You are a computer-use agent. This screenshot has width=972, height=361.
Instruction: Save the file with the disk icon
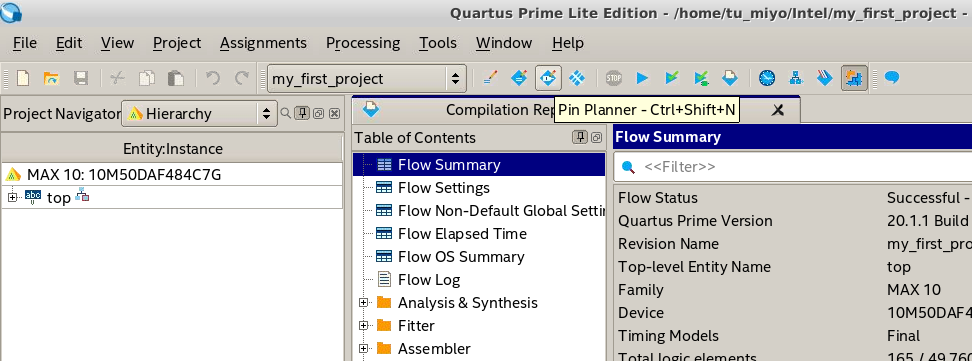tap(81, 78)
